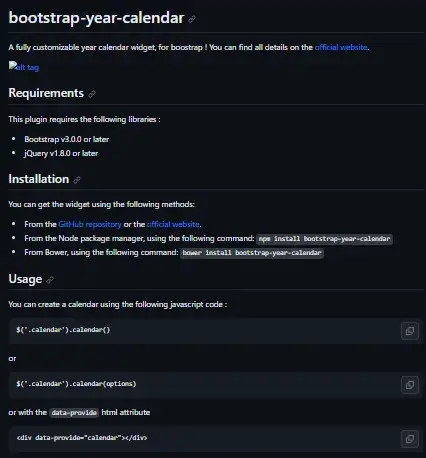Click the 'Installation' heading text
Screen dimensions: 426x458
coord(39,179)
